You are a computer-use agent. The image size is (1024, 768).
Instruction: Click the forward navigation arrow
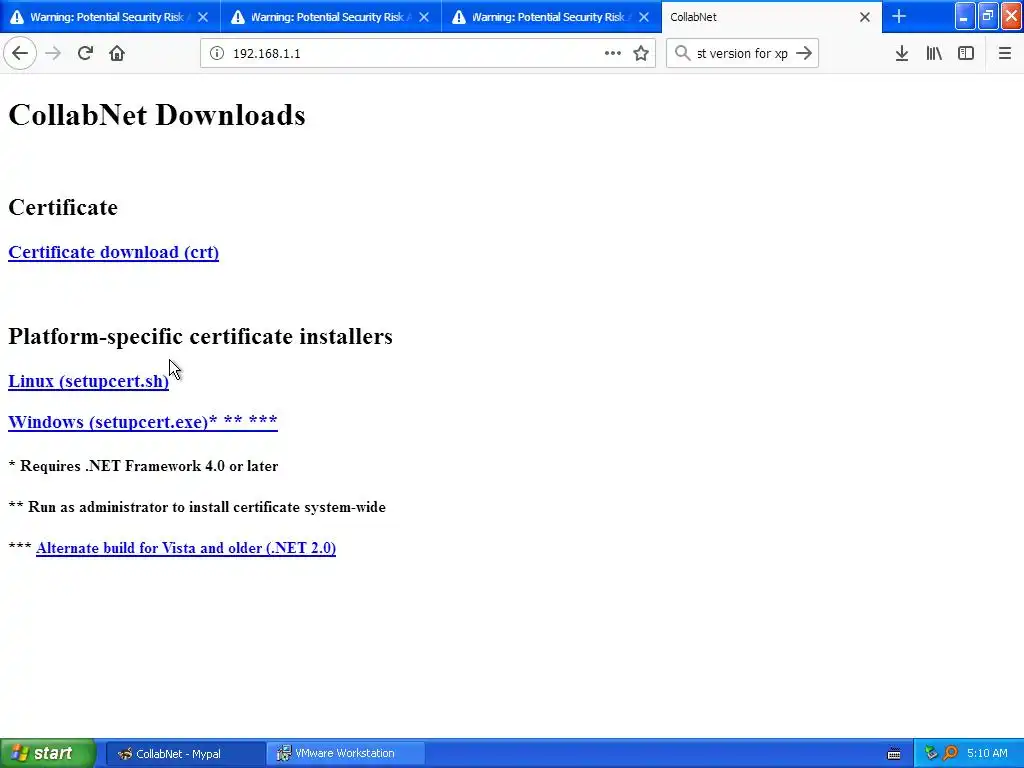pyautogui.click(x=54, y=54)
